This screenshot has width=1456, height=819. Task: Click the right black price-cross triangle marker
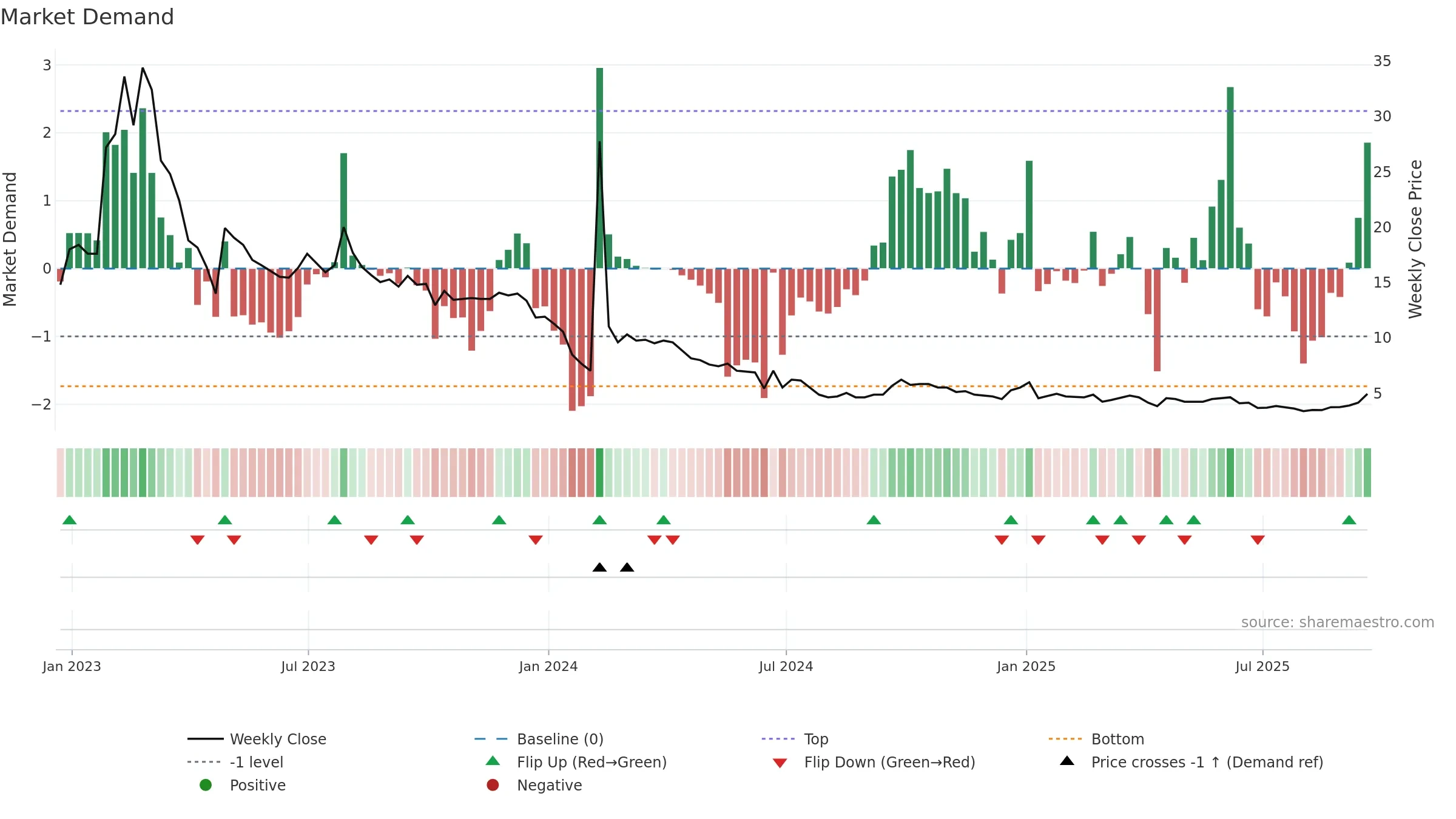tap(627, 567)
